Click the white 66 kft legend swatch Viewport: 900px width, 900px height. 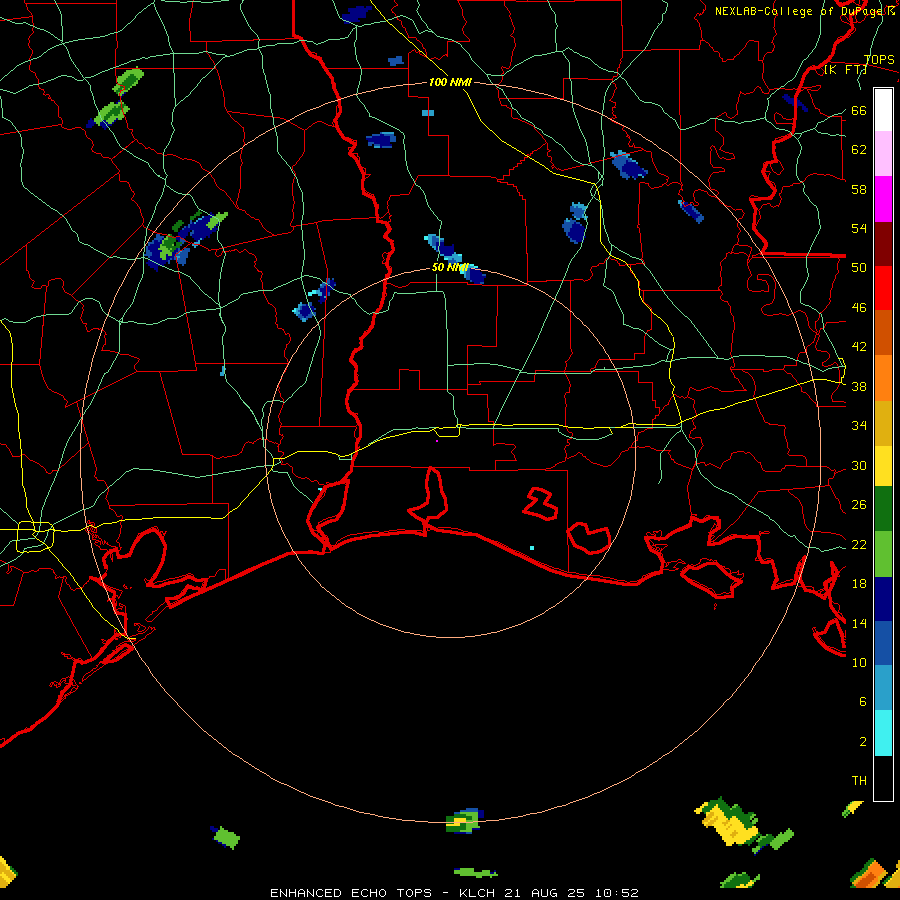pyautogui.click(x=883, y=110)
